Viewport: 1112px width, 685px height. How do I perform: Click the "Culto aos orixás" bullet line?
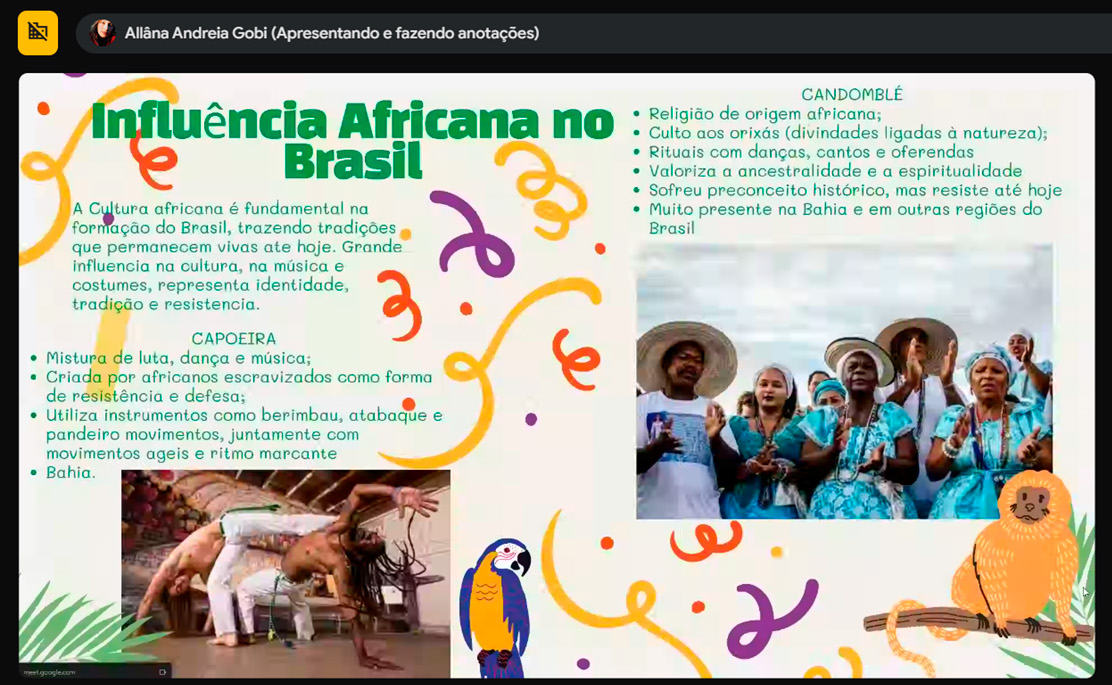[847, 133]
